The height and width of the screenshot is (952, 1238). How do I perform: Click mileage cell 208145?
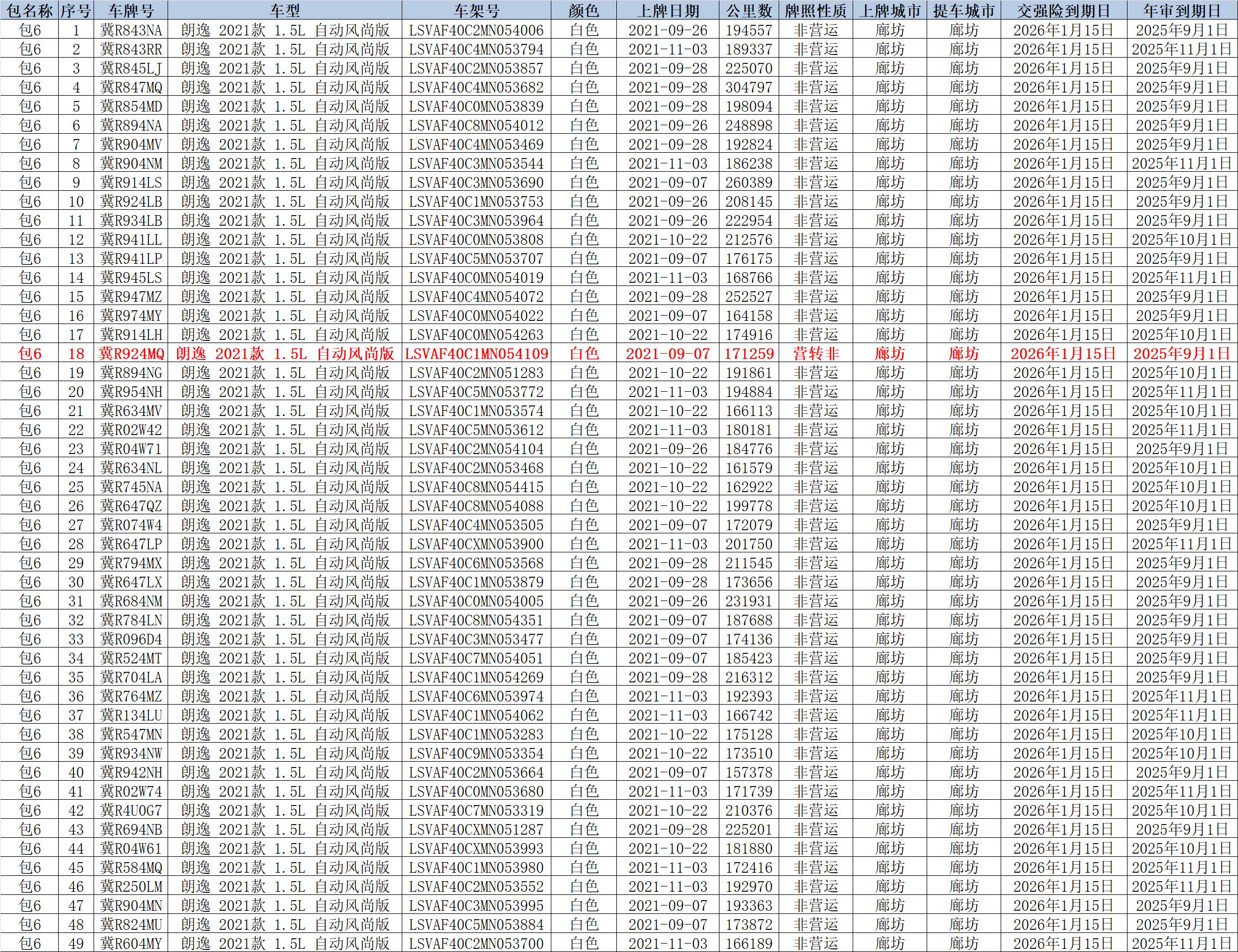(749, 201)
